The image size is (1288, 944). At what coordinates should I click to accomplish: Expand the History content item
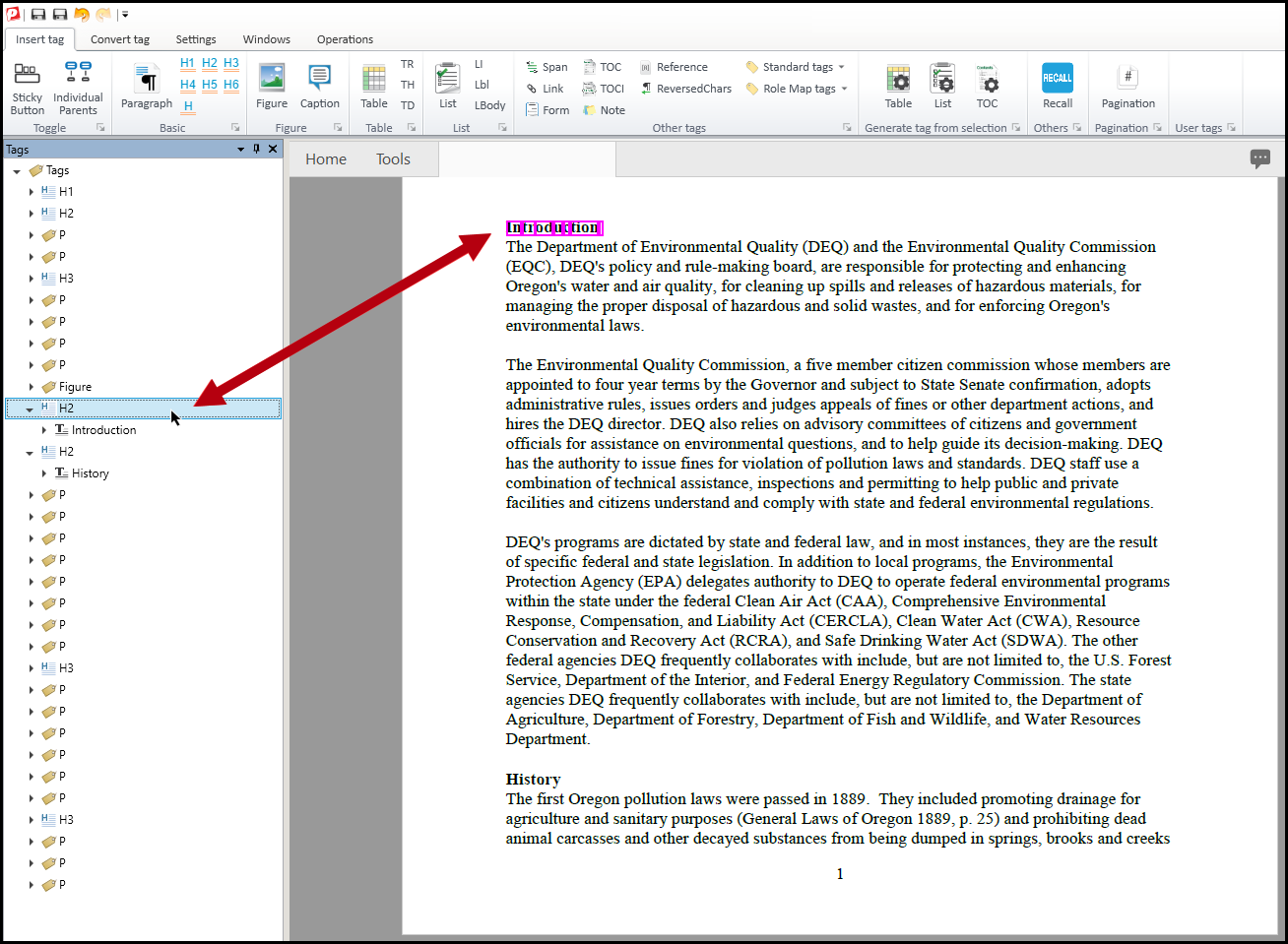point(44,473)
